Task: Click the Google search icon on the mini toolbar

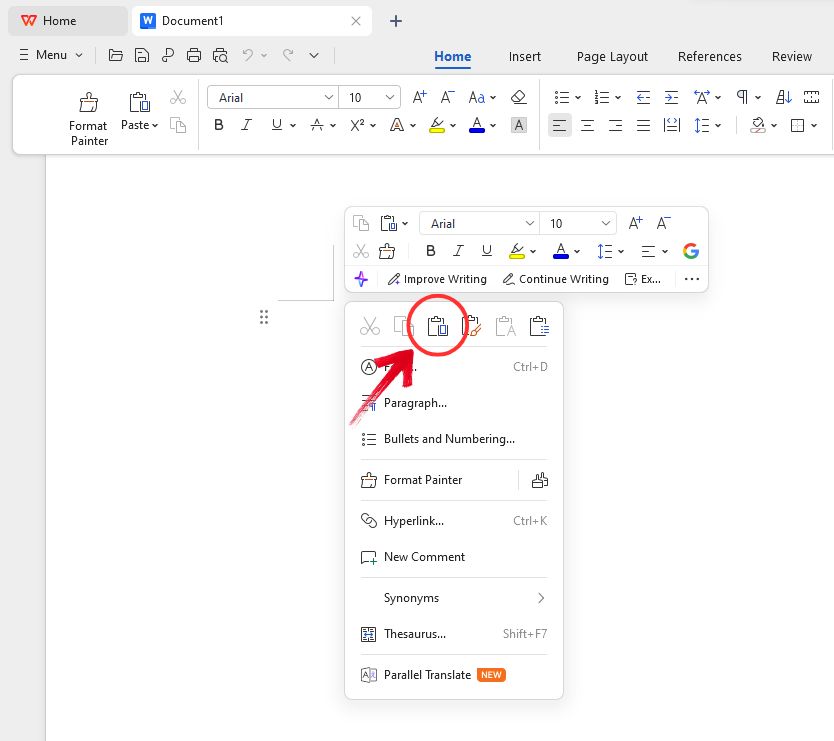Action: point(691,251)
